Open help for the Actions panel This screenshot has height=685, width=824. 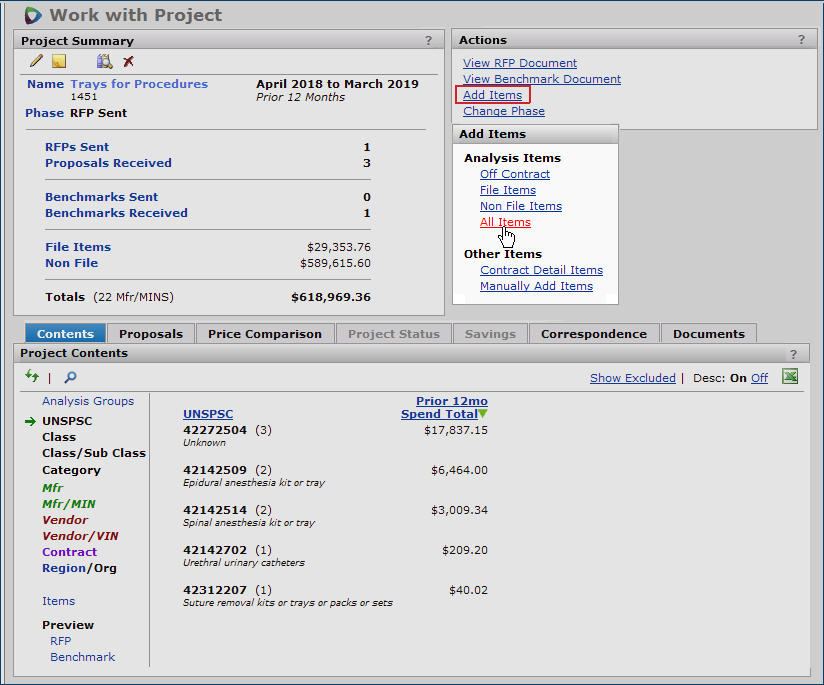point(800,40)
